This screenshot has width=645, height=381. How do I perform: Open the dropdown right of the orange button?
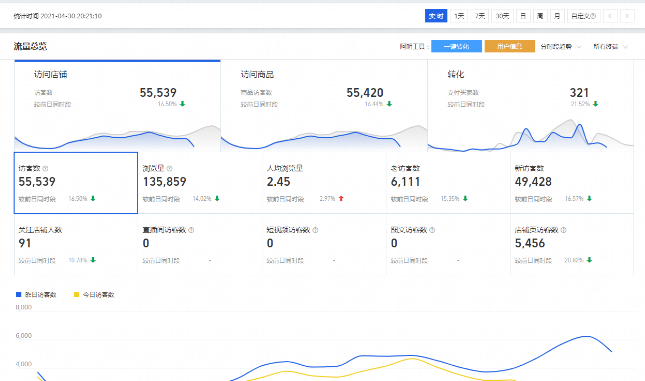561,46
